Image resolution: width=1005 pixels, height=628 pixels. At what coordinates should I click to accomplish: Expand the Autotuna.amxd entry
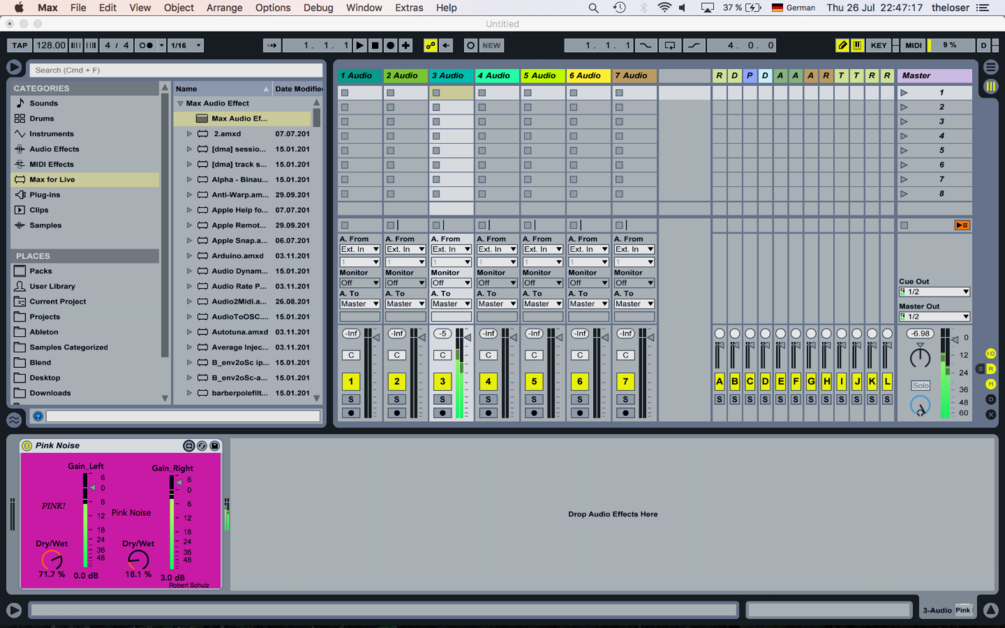tap(189, 332)
